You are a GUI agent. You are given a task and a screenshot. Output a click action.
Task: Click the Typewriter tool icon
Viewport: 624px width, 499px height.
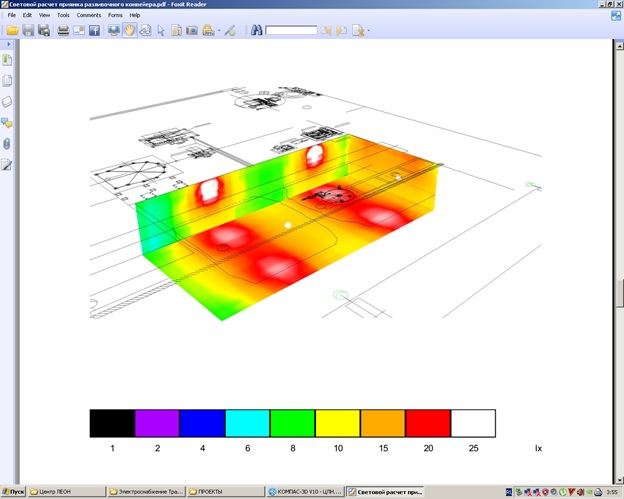(x=208, y=30)
